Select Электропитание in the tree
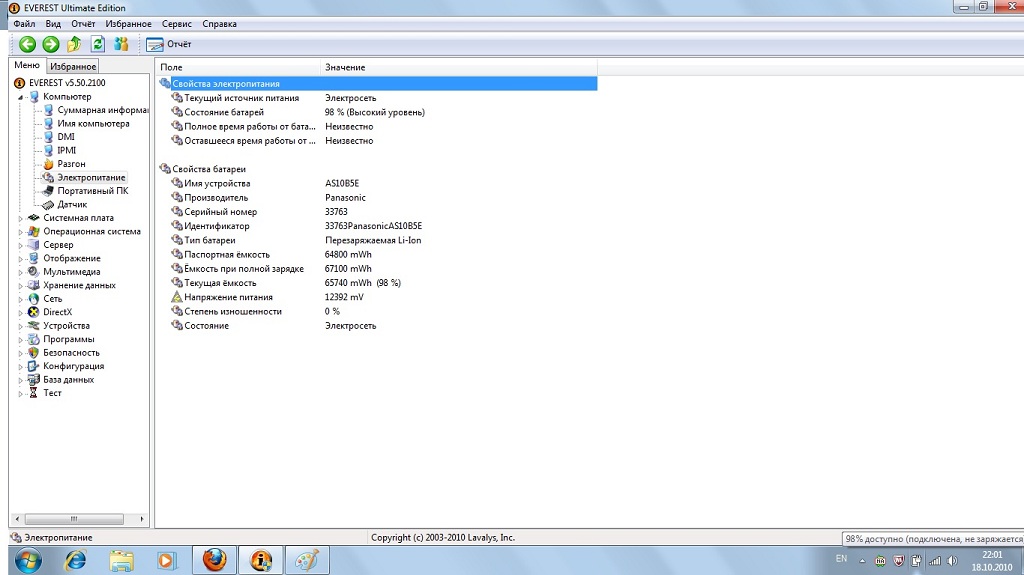 pyautogui.click(x=91, y=178)
